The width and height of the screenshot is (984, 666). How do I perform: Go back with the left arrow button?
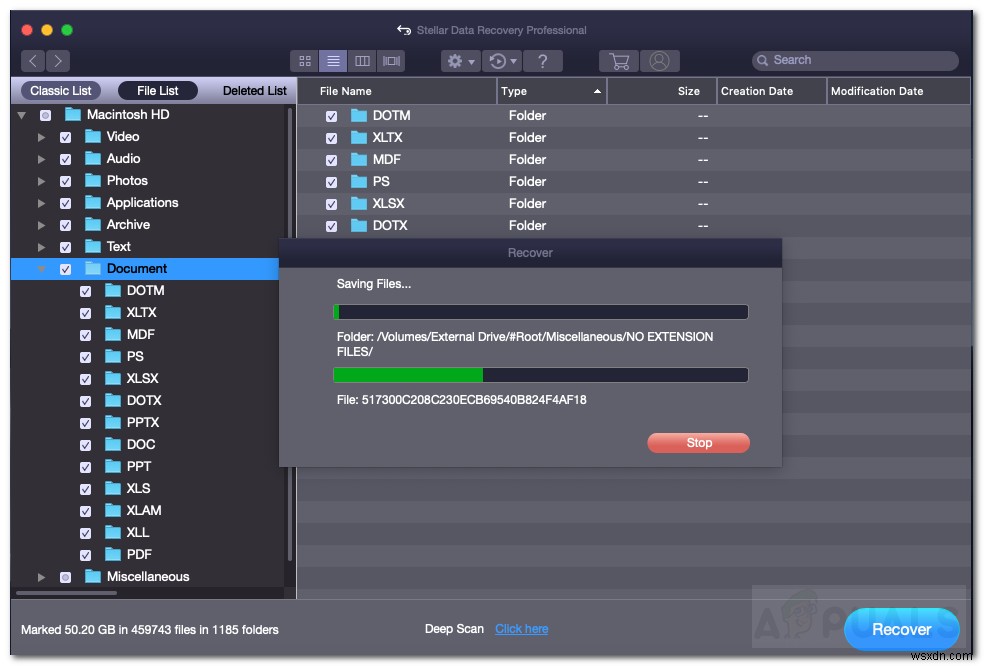(x=33, y=61)
